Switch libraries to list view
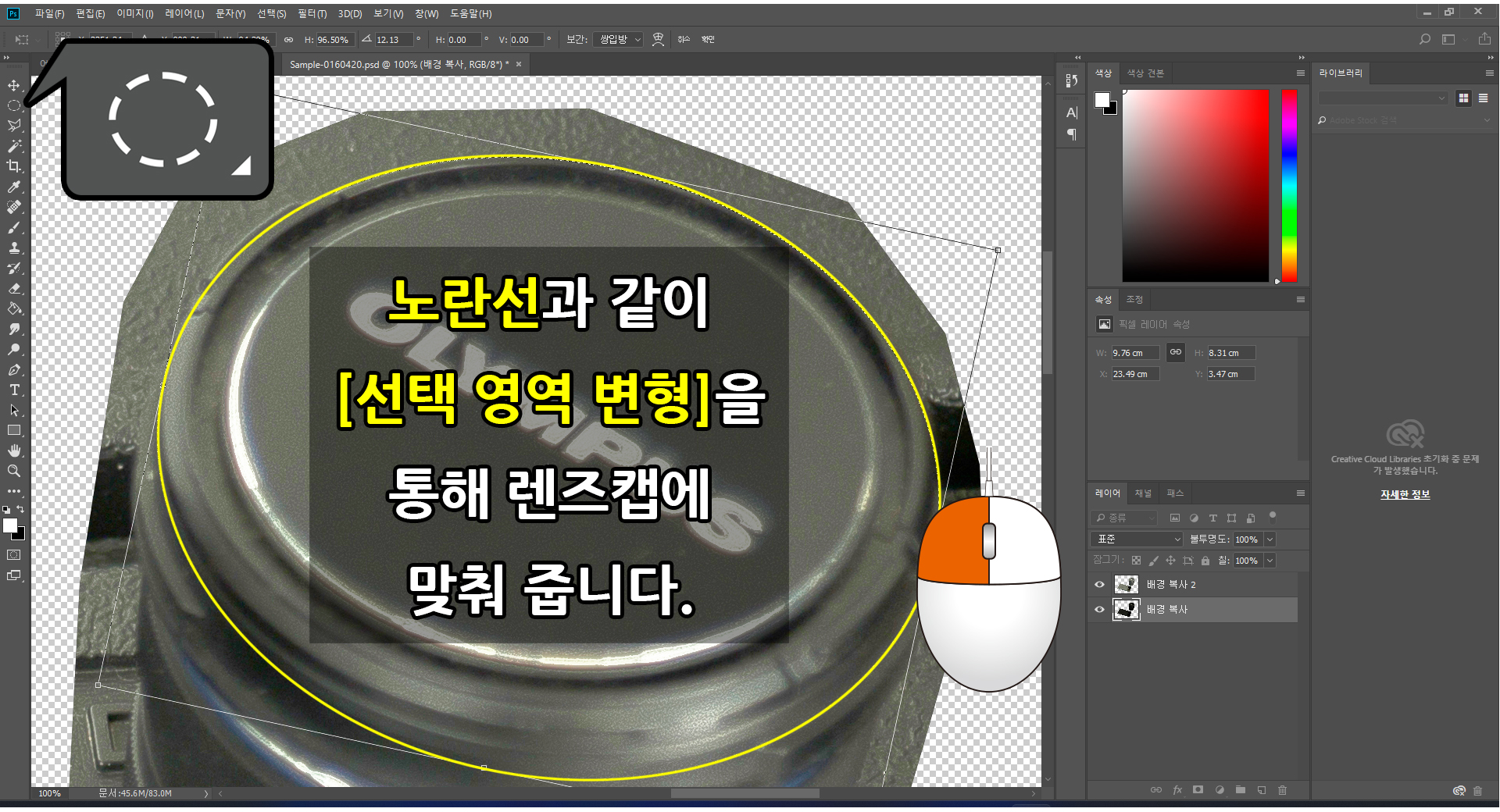 (x=1483, y=98)
